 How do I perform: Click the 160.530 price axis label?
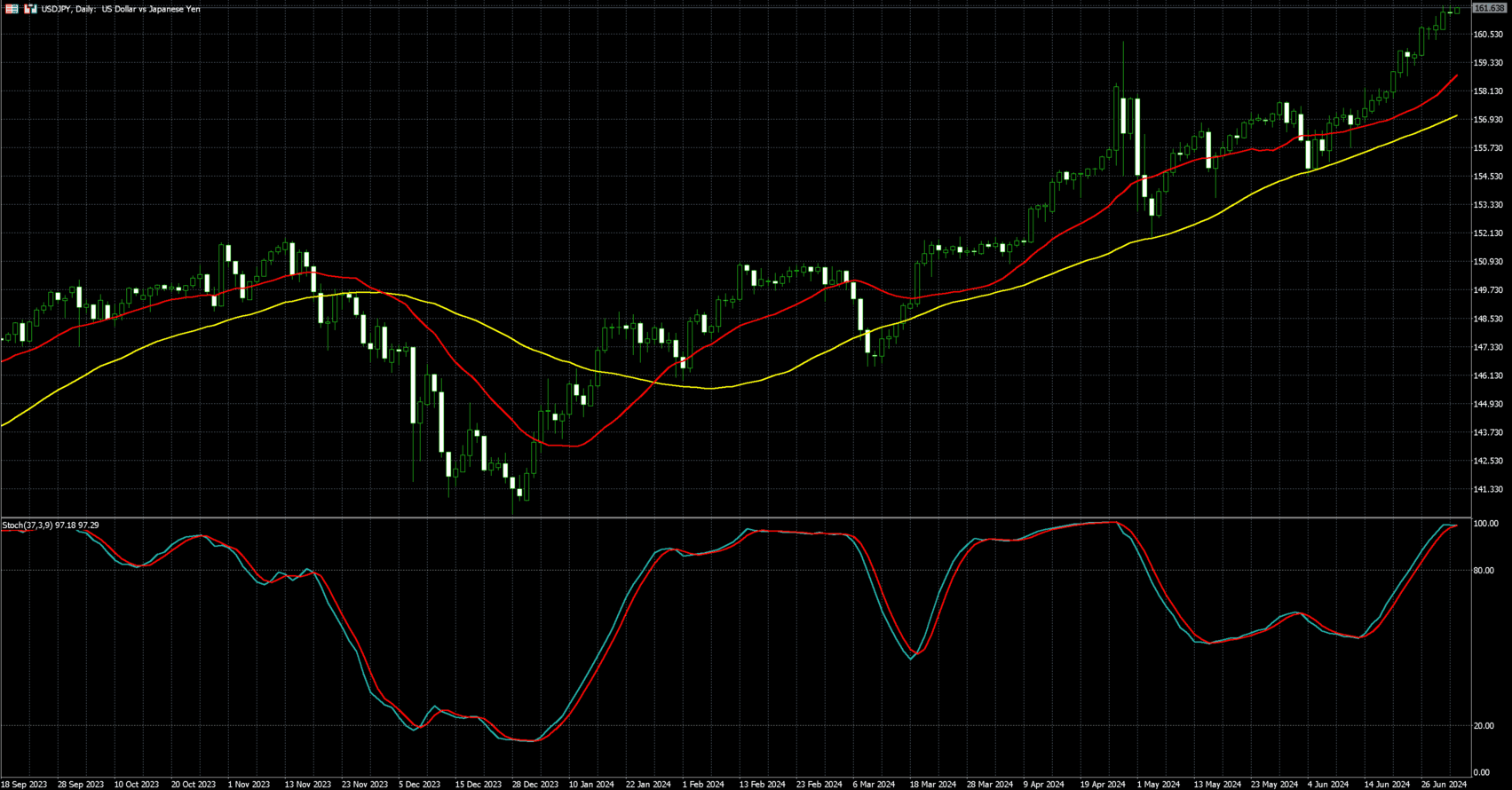pyautogui.click(x=1487, y=35)
